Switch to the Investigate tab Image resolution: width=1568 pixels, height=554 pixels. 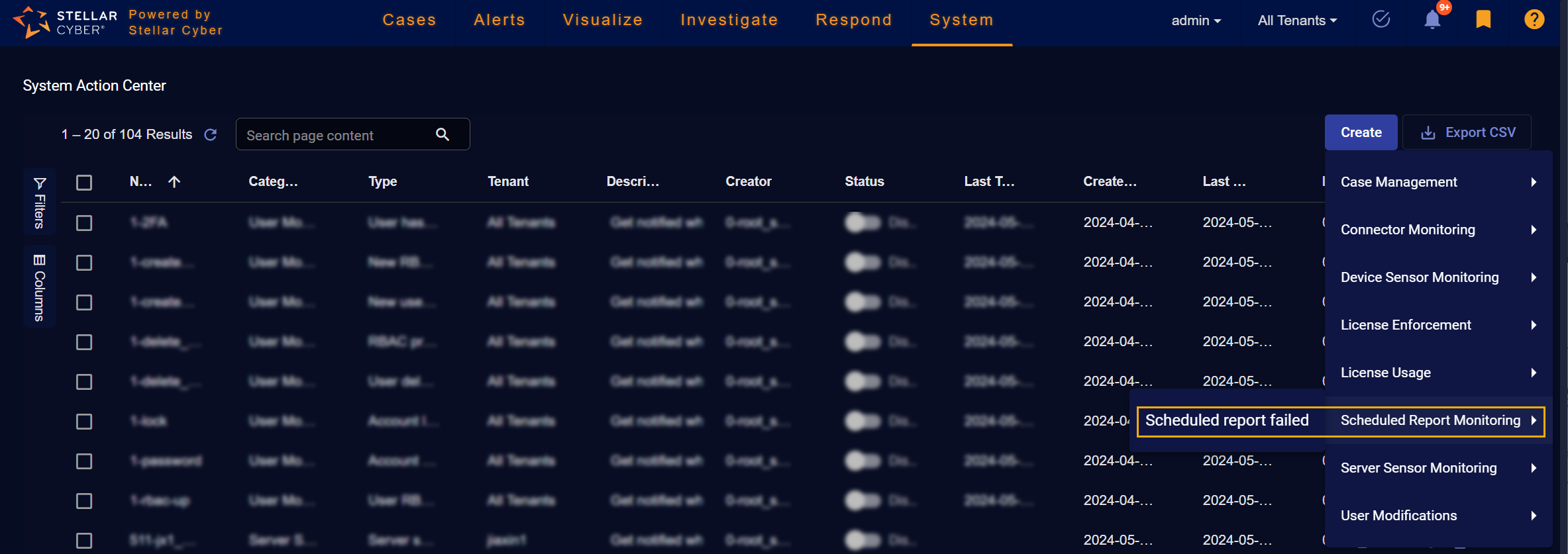point(729,20)
